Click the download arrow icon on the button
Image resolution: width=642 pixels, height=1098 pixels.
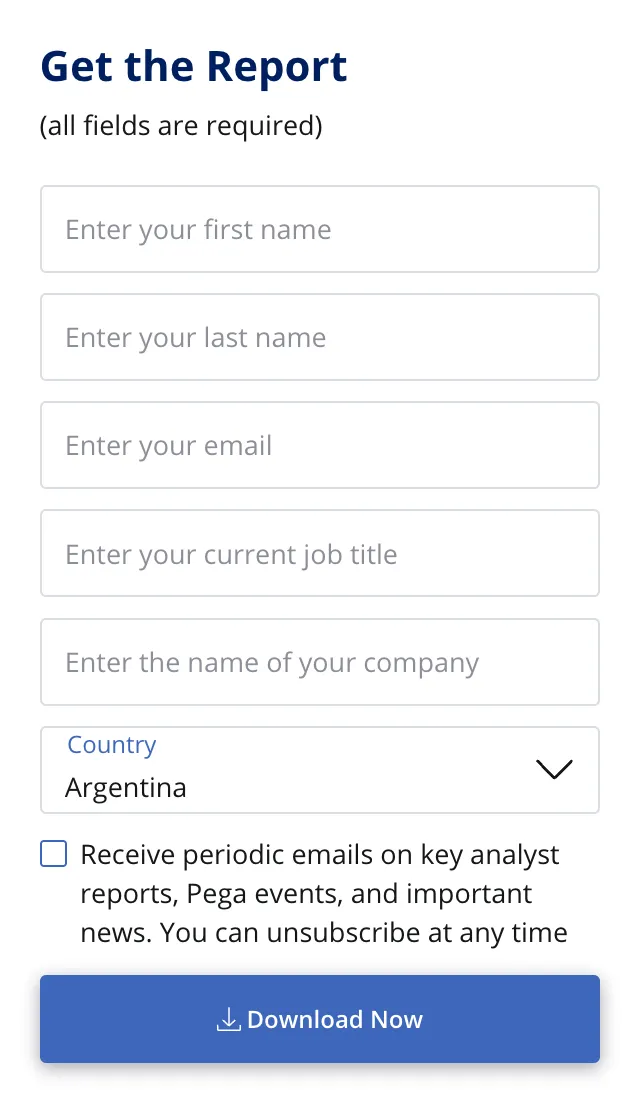click(x=229, y=1019)
